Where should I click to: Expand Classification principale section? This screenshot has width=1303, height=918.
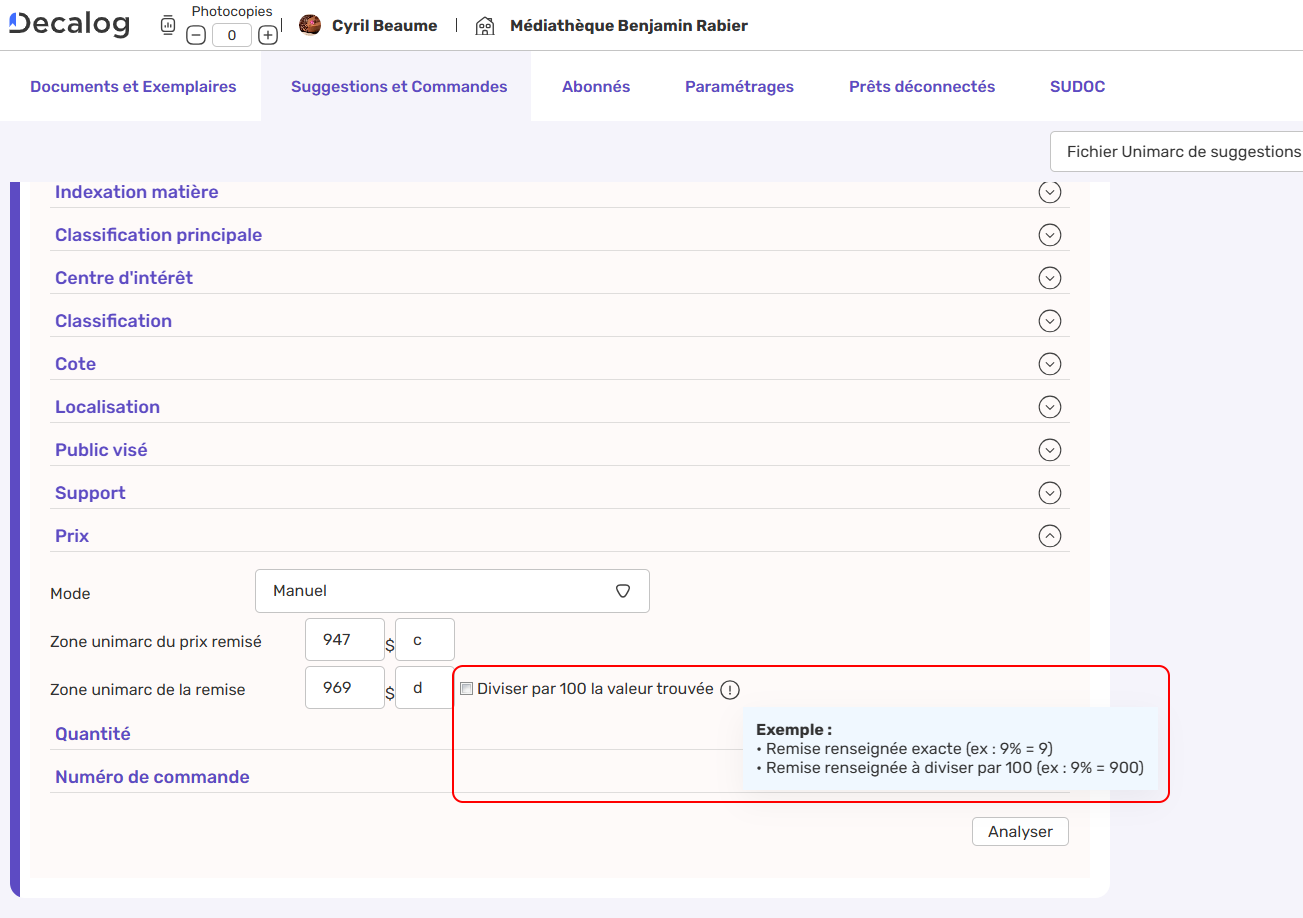1050,235
